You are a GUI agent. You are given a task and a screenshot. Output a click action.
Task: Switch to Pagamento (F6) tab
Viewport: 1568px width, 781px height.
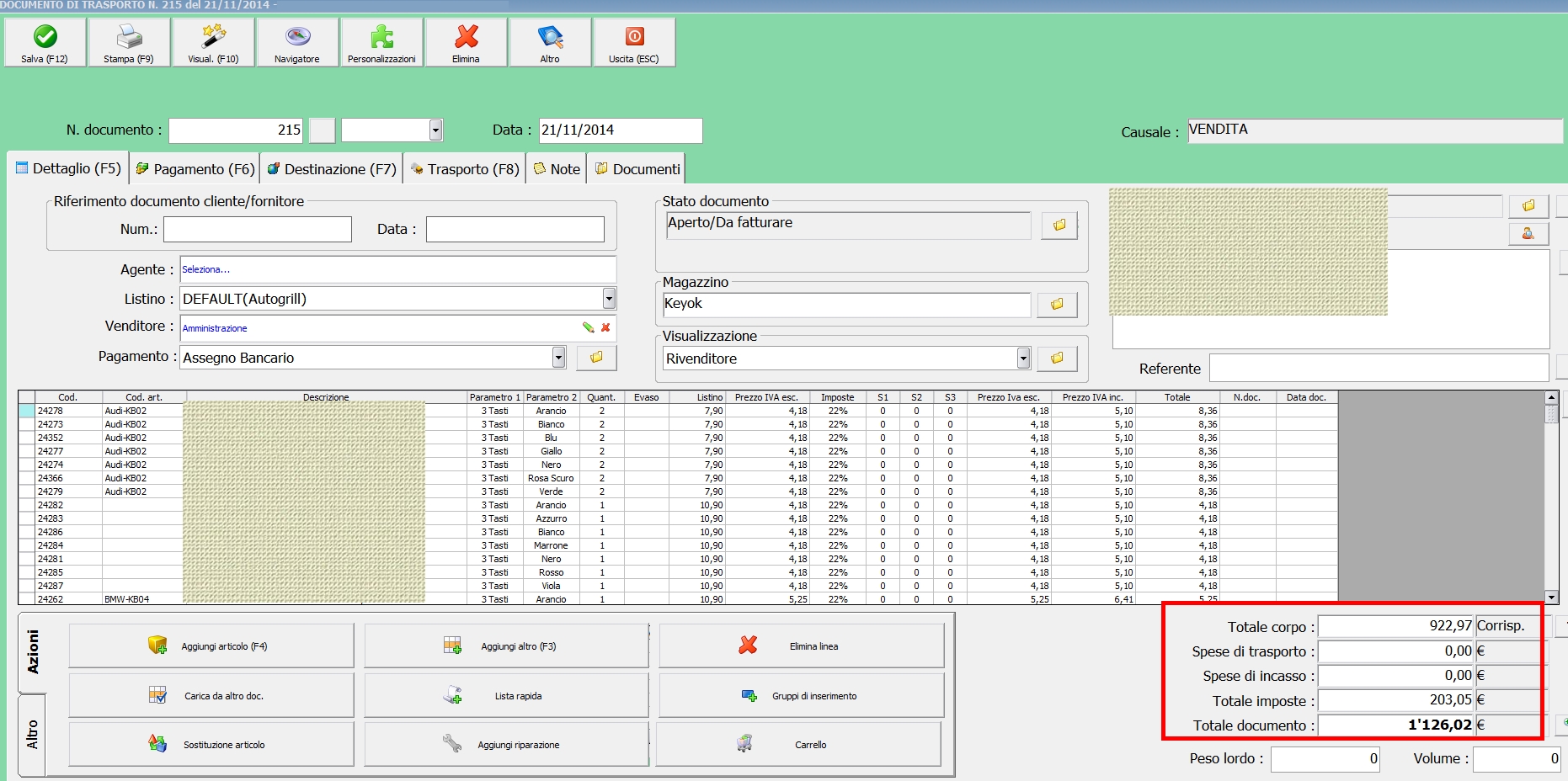tap(195, 169)
